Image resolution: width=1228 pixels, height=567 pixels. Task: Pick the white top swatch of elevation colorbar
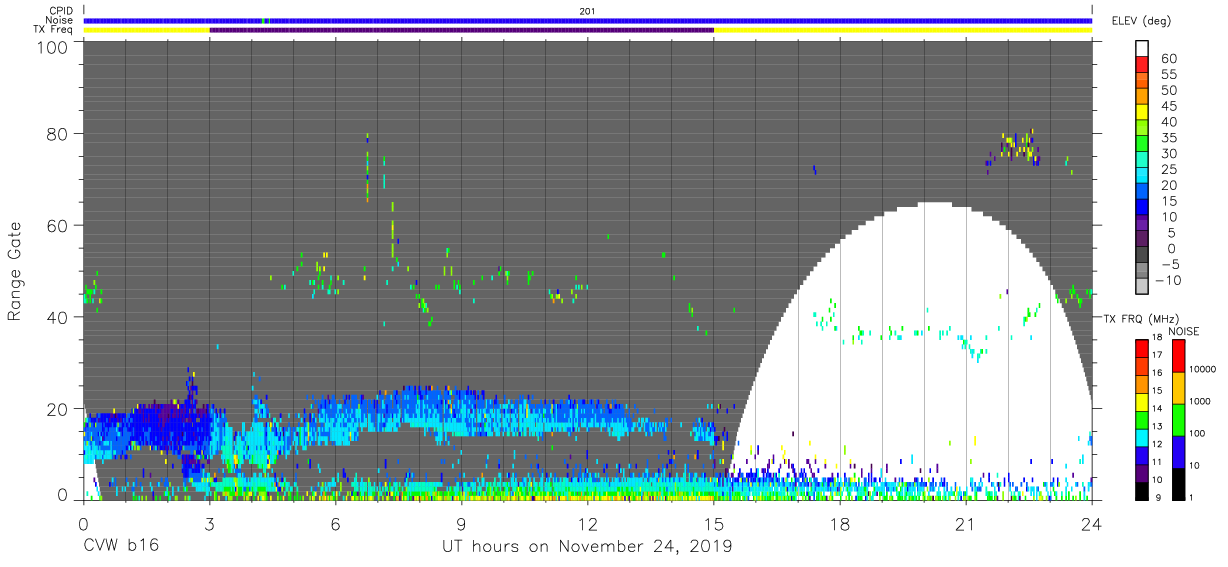point(1142,49)
